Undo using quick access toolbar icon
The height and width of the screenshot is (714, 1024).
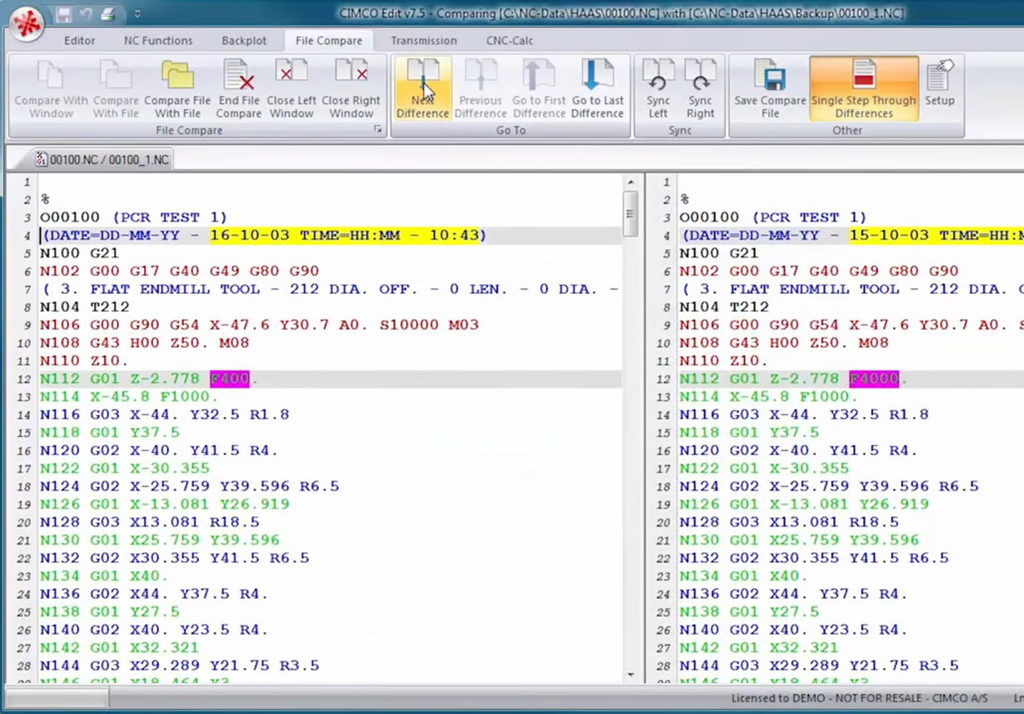(86, 14)
